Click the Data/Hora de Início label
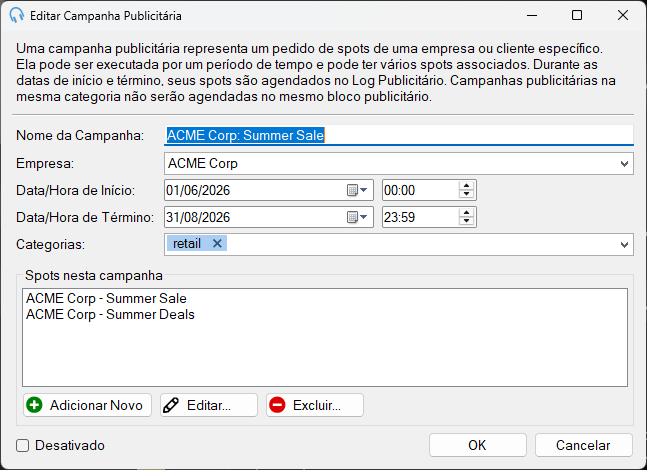 click(x=76, y=191)
